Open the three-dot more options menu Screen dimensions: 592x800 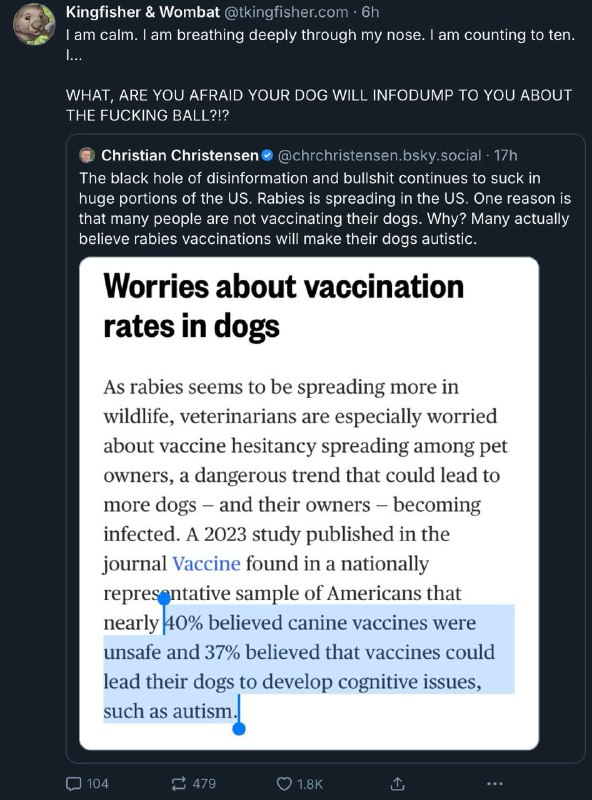495,784
